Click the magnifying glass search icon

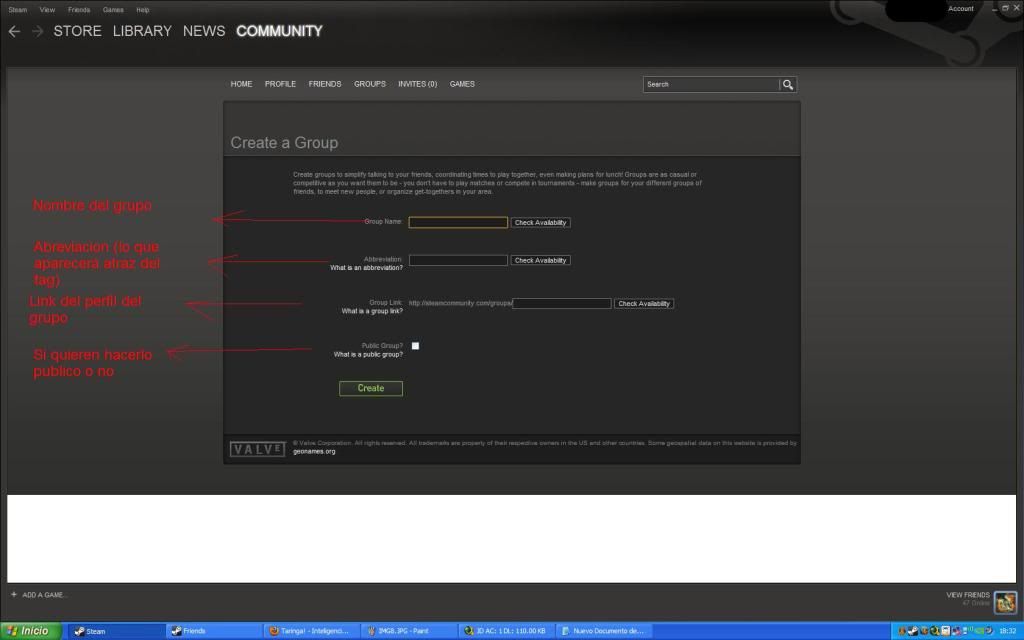point(788,84)
